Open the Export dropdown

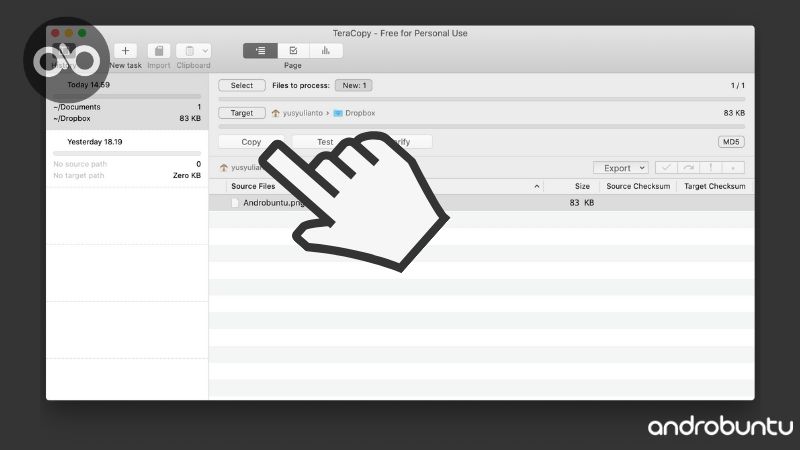[x=621, y=168]
